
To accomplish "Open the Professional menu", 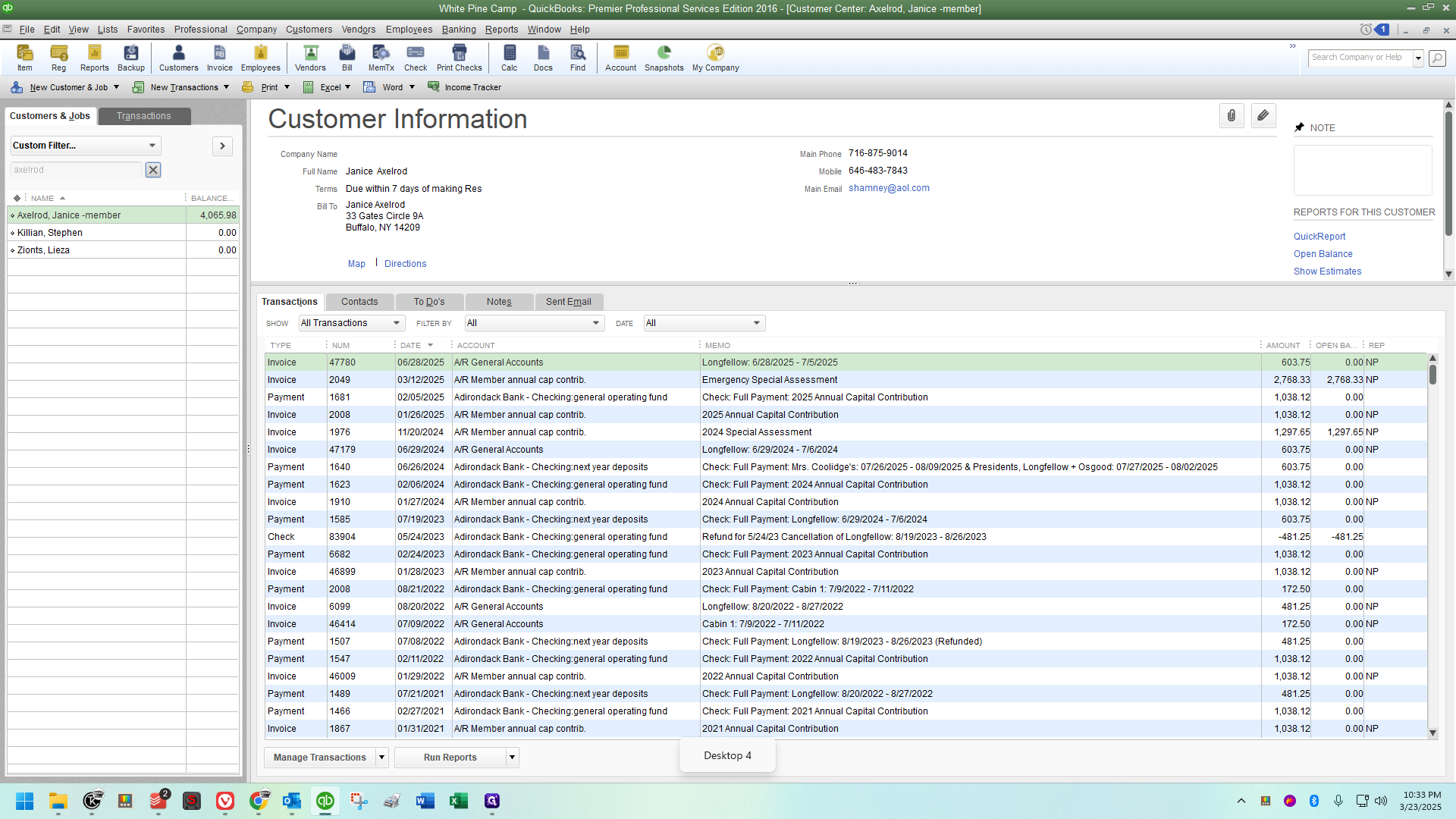I will pos(201,30).
